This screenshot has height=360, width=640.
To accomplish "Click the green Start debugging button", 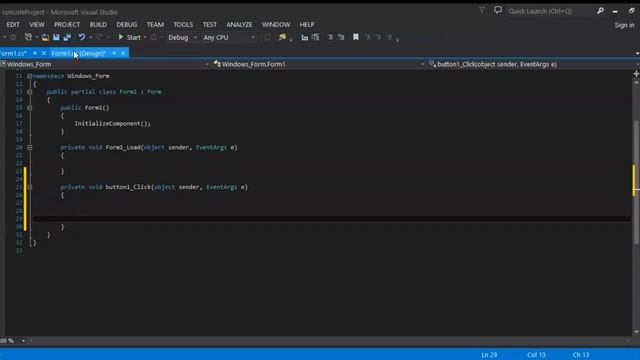I will tap(129, 37).
